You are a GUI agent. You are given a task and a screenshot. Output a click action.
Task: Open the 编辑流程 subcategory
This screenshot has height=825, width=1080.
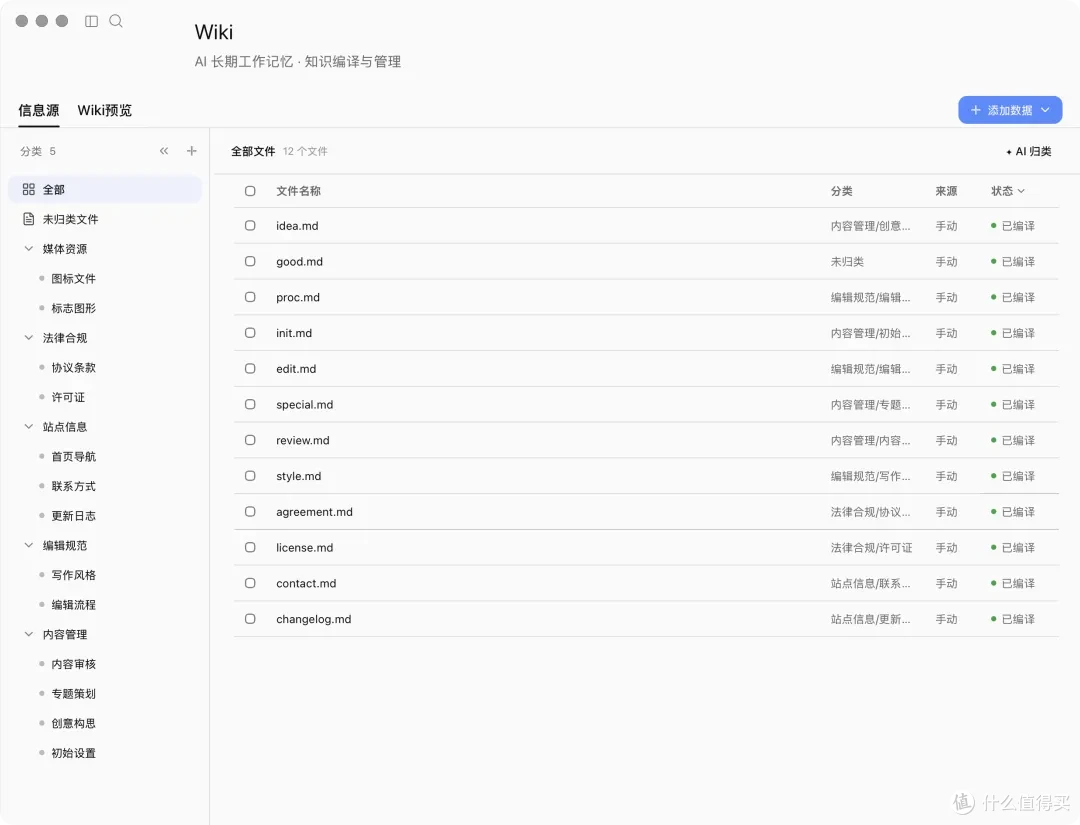coord(74,604)
